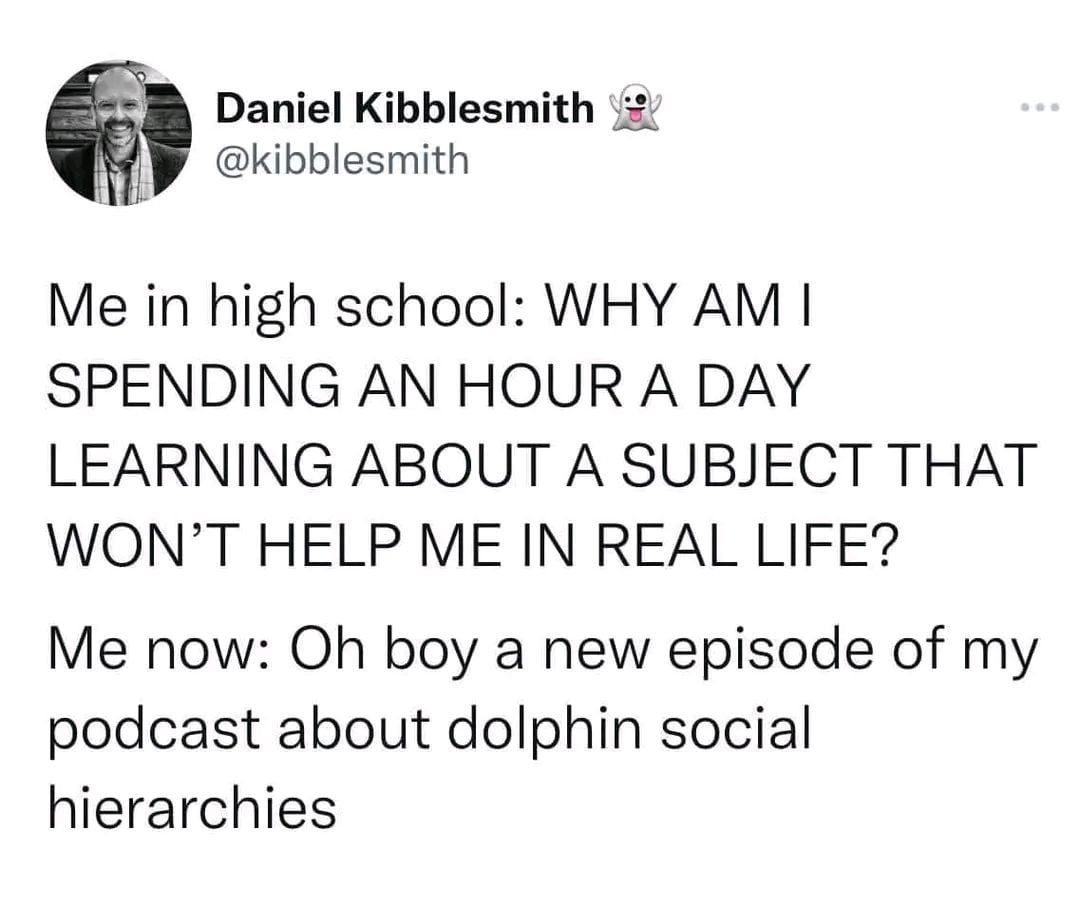Open Daniel Kibblesmith's profile photo

(x=119, y=133)
